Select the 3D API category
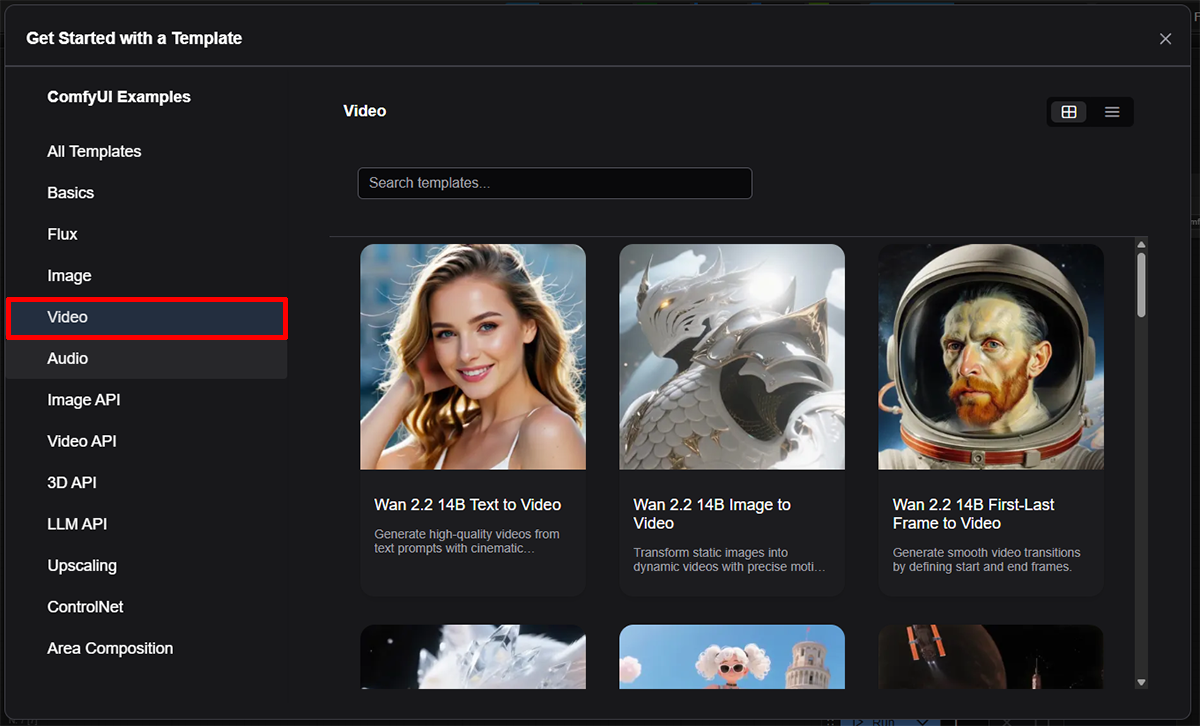The width and height of the screenshot is (1200, 726). tap(146, 483)
